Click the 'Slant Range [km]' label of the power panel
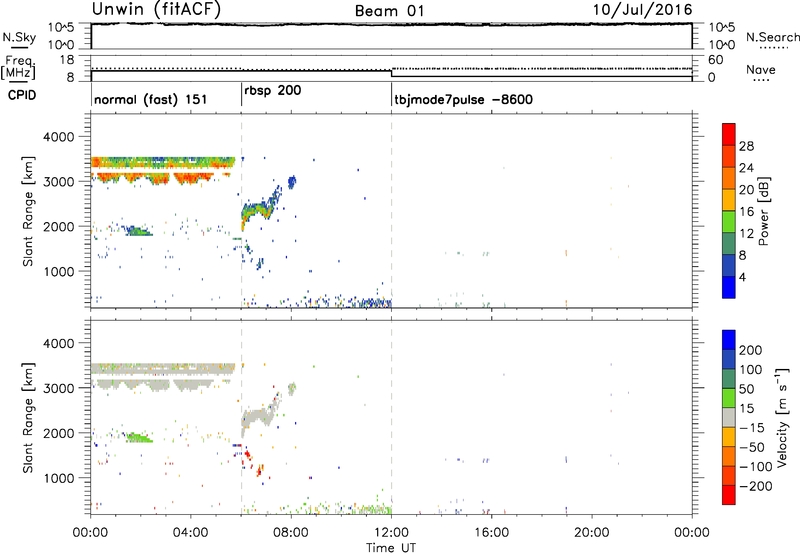This screenshot has height=554, width=800. [x=28, y=211]
